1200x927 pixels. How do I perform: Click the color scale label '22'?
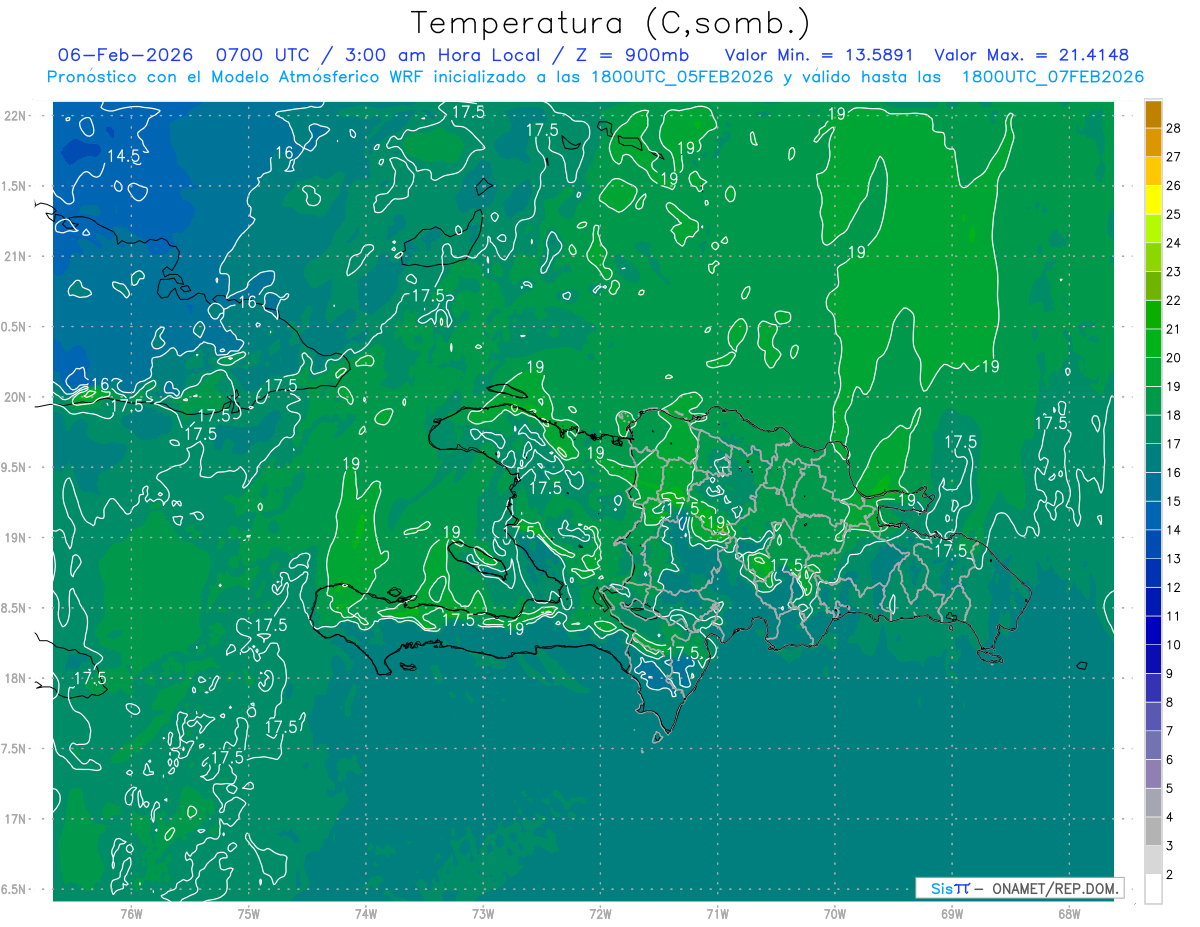pyautogui.click(x=1174, y=300)
